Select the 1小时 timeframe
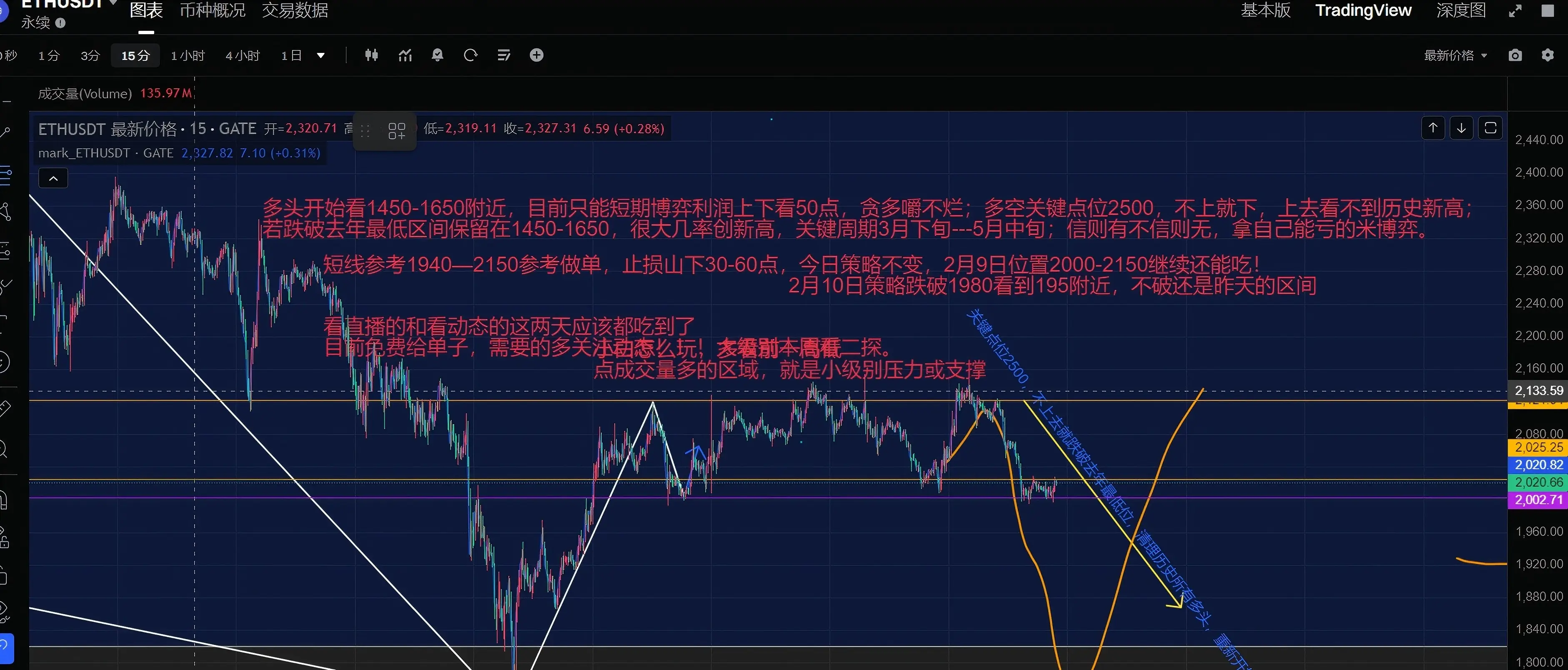The height and width of the screenshot is (670, 1568). (x=188, y=56)
